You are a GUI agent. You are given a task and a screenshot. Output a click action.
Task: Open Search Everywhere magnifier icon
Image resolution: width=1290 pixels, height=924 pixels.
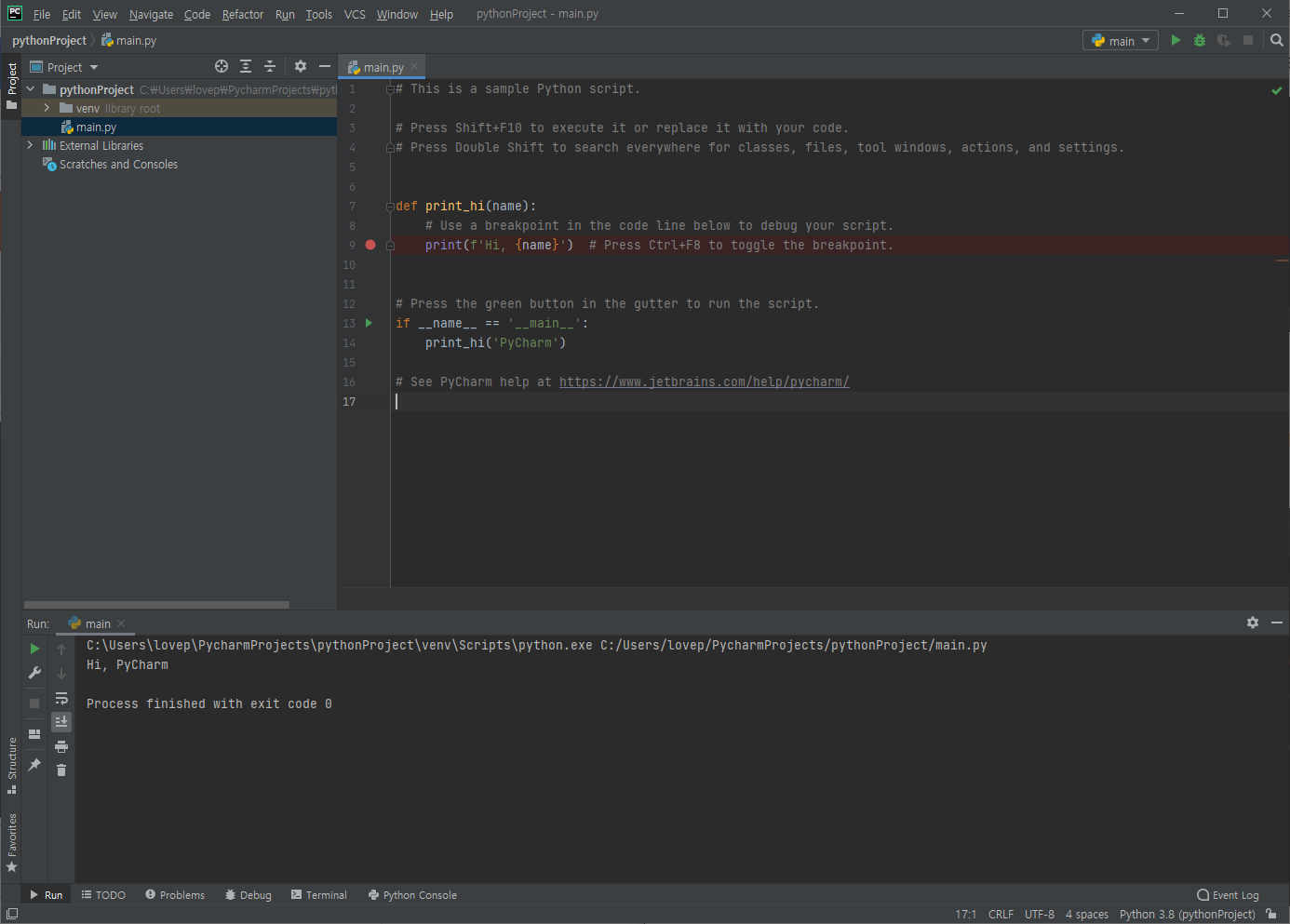pos(1277,40)
